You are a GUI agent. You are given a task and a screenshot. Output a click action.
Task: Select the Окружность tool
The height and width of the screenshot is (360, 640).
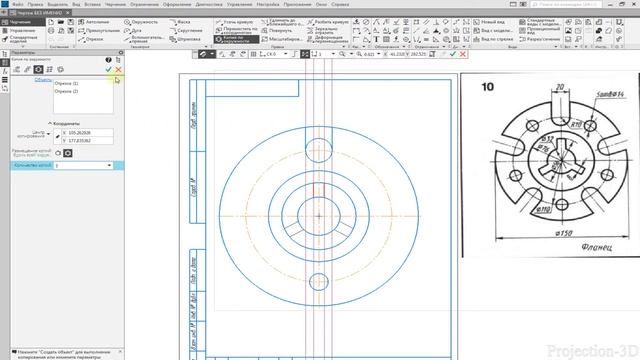[x=141, y=22]
